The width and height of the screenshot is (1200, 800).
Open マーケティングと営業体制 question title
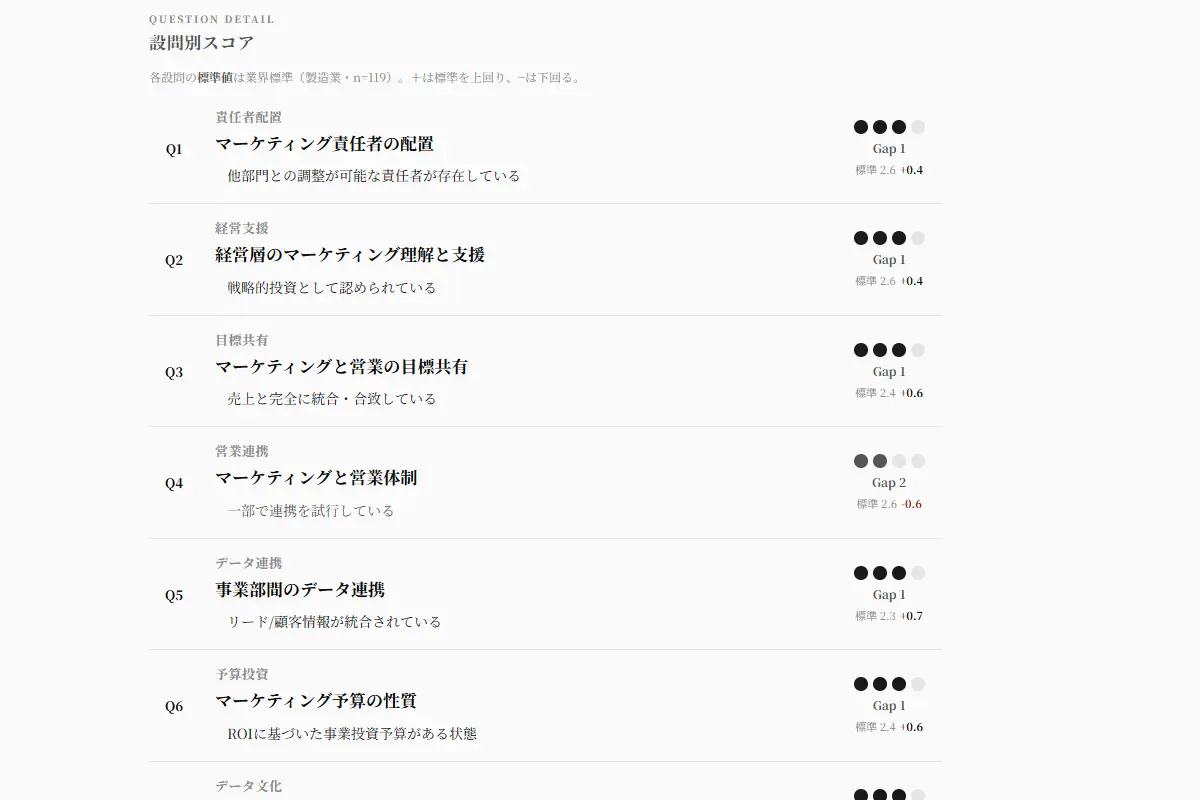(316, 478)
